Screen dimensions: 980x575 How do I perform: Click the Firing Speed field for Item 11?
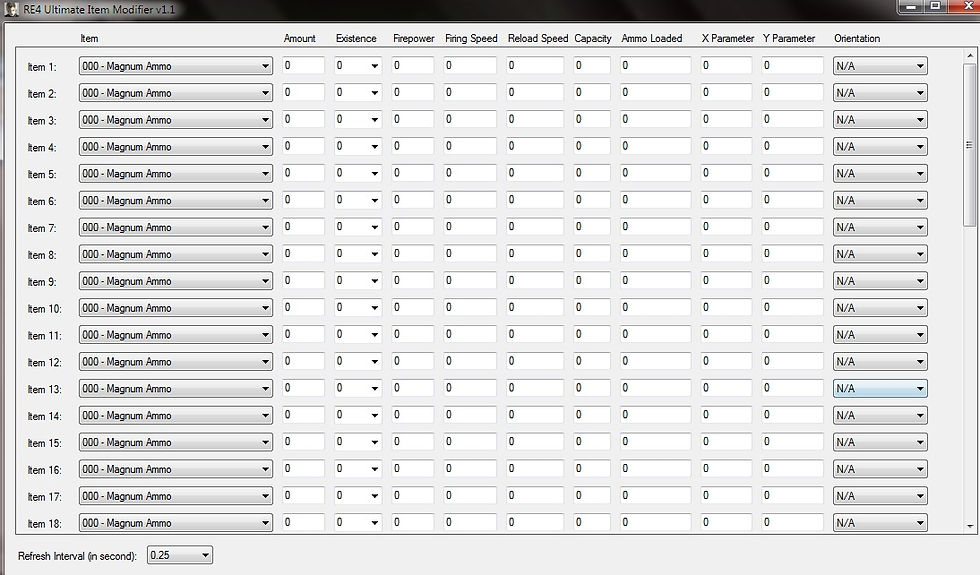point(470,334)
